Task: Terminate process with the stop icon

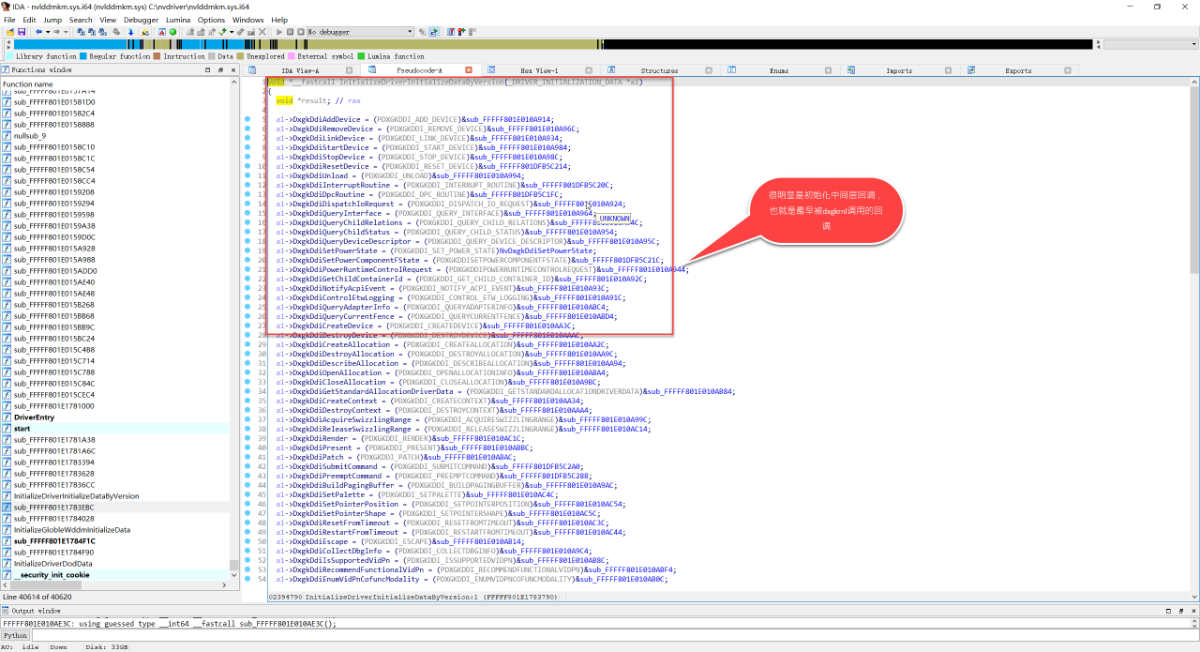Action: 301,31
